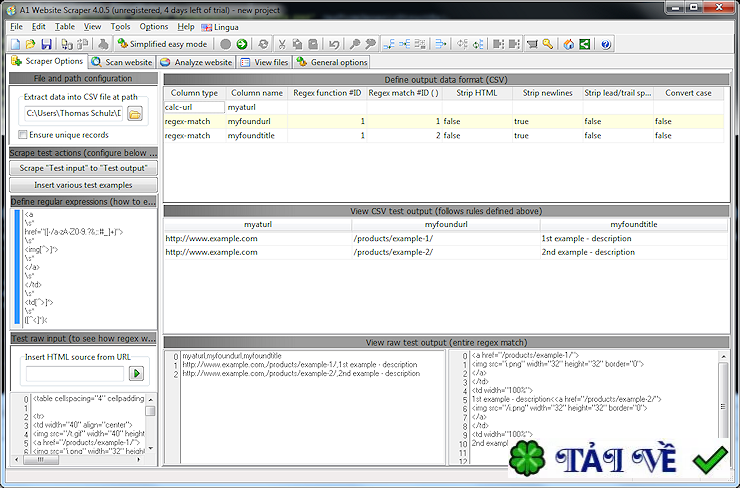Enable the Ensure unique records checkbox
The width and height of the screenshot is (740, 488).
pos(23,135)
